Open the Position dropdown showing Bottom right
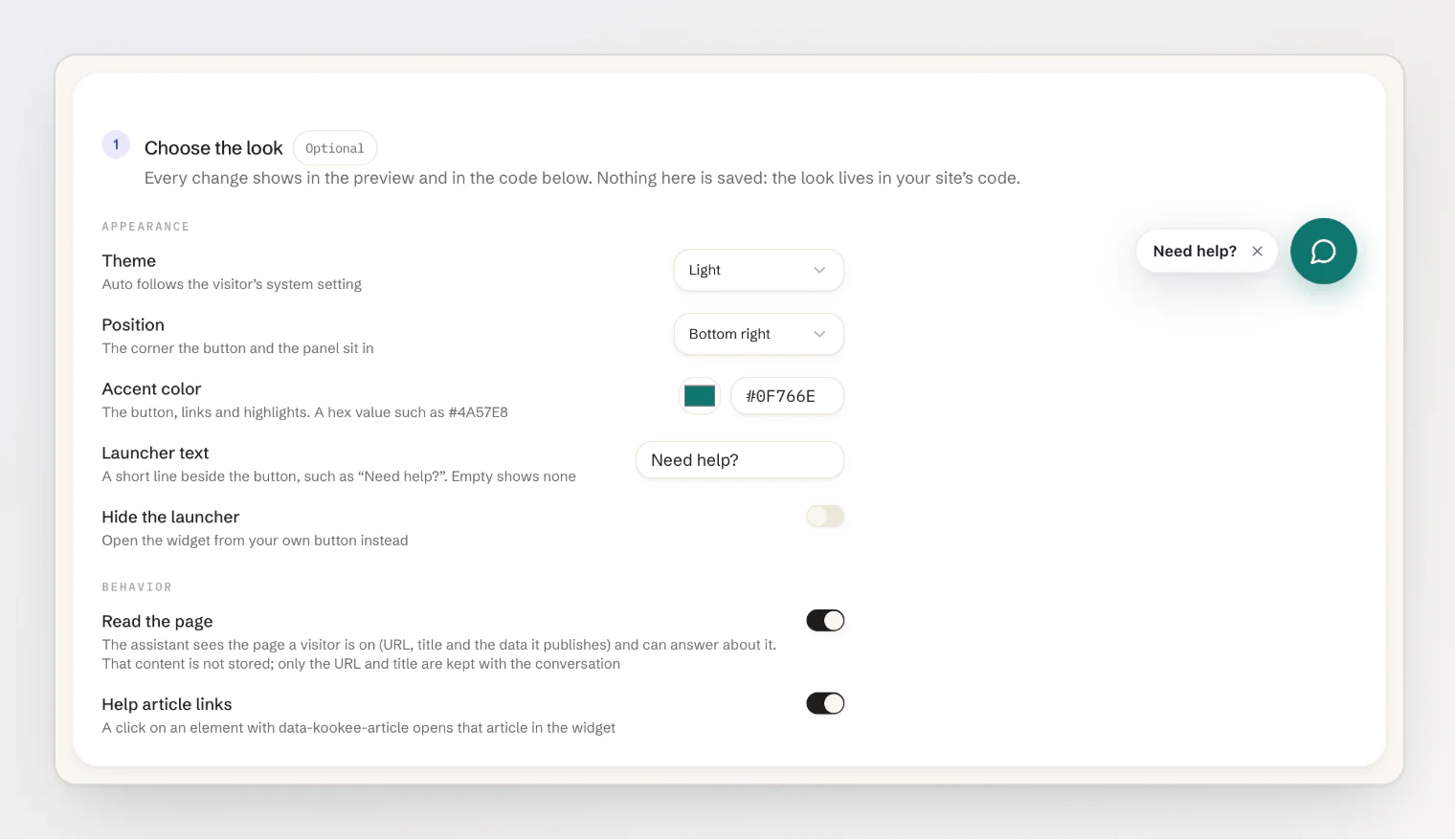The width and height of the screenshot is (1455, 840). (758, 334)
